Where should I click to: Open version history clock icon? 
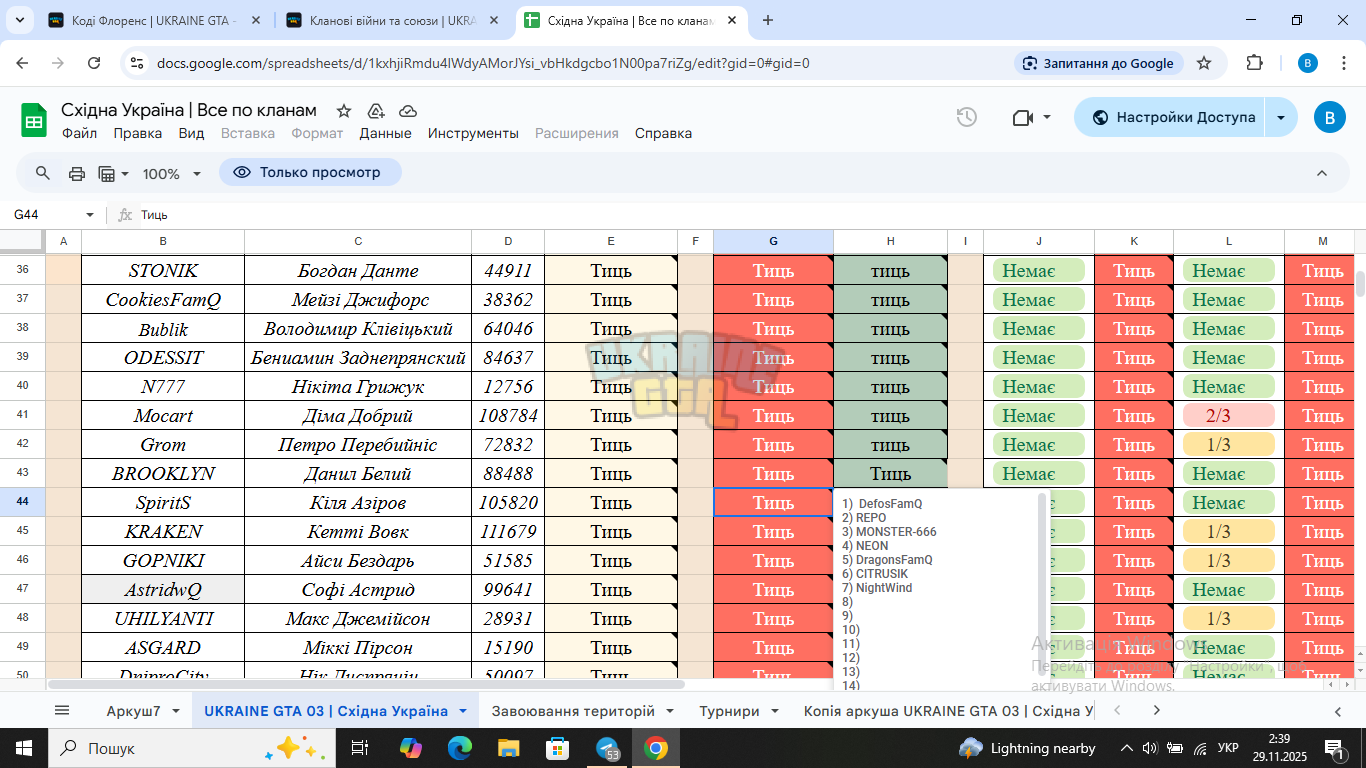click(x=966, y=117)
